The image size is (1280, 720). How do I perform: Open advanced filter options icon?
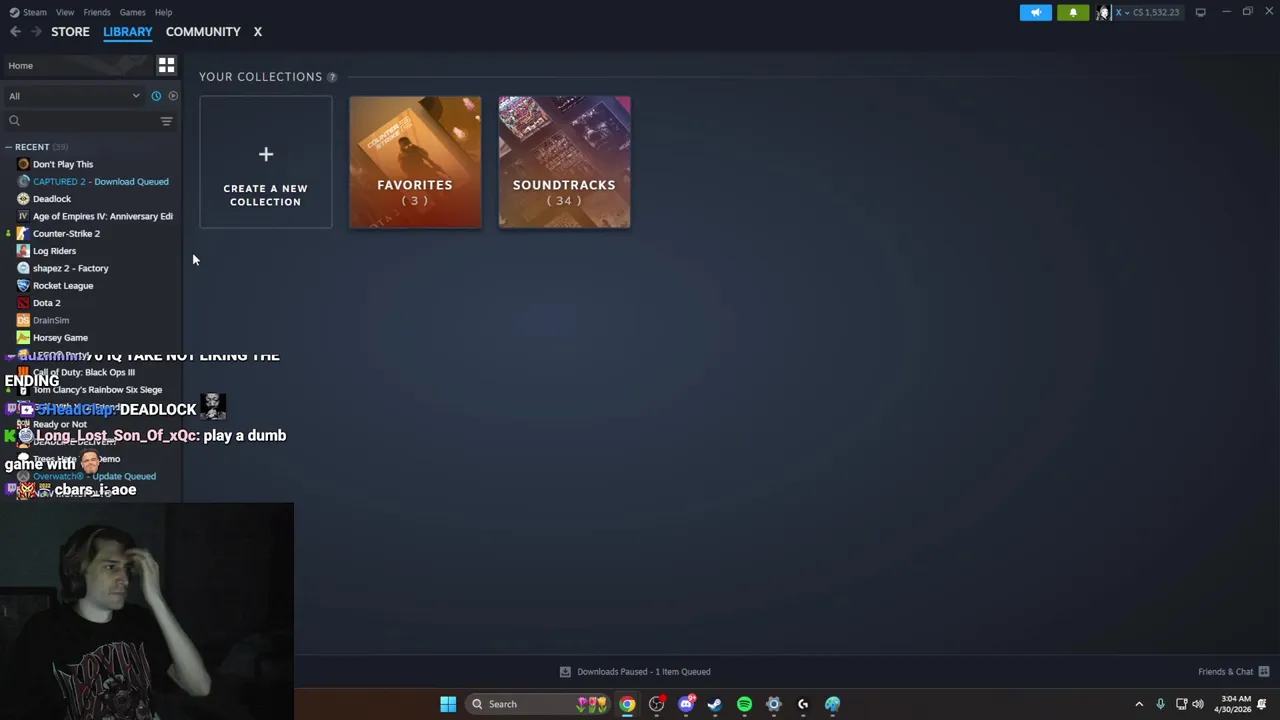click(167, 121)
